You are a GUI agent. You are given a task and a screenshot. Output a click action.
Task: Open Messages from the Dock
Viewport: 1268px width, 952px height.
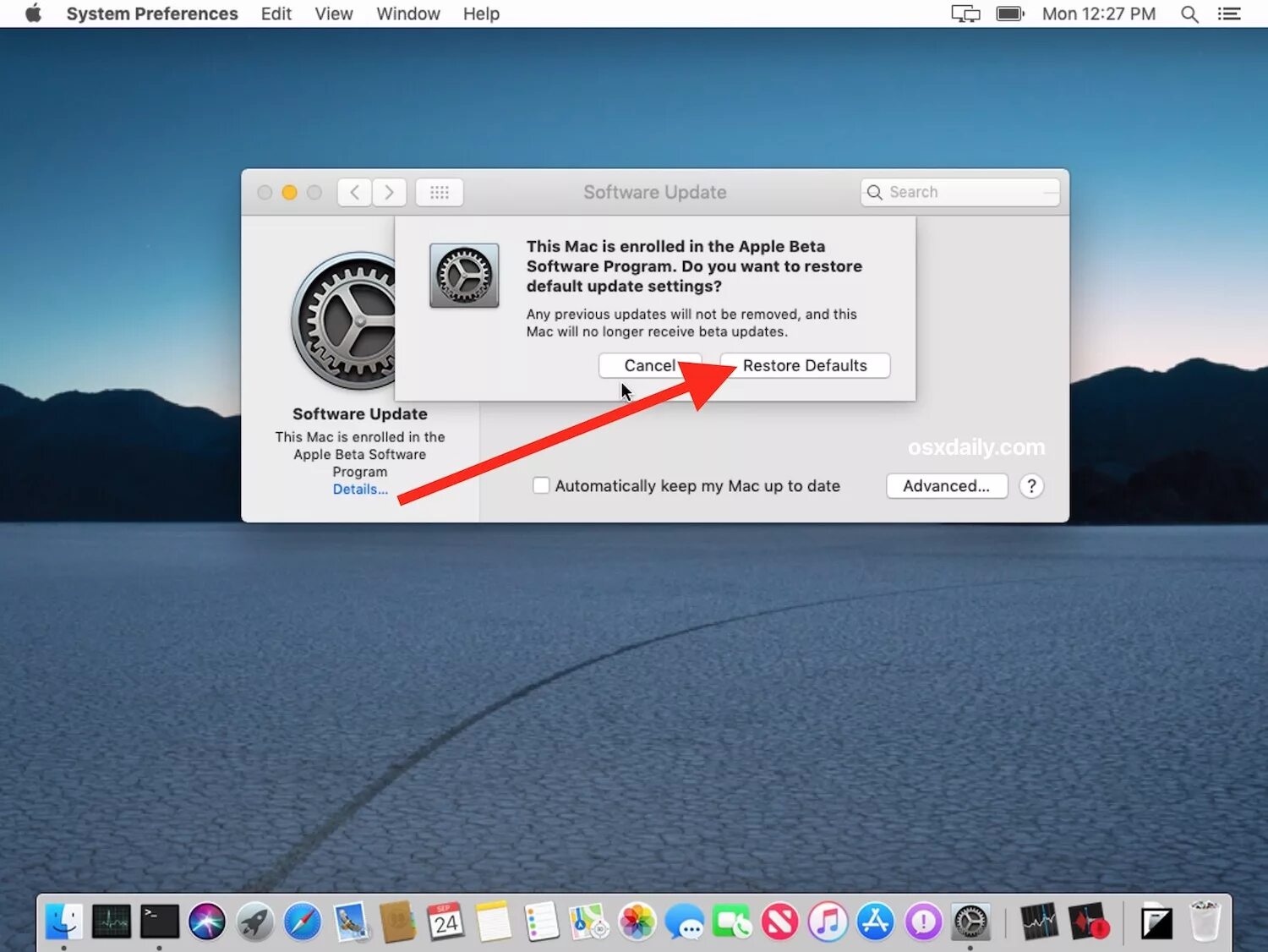coord(685,921)
